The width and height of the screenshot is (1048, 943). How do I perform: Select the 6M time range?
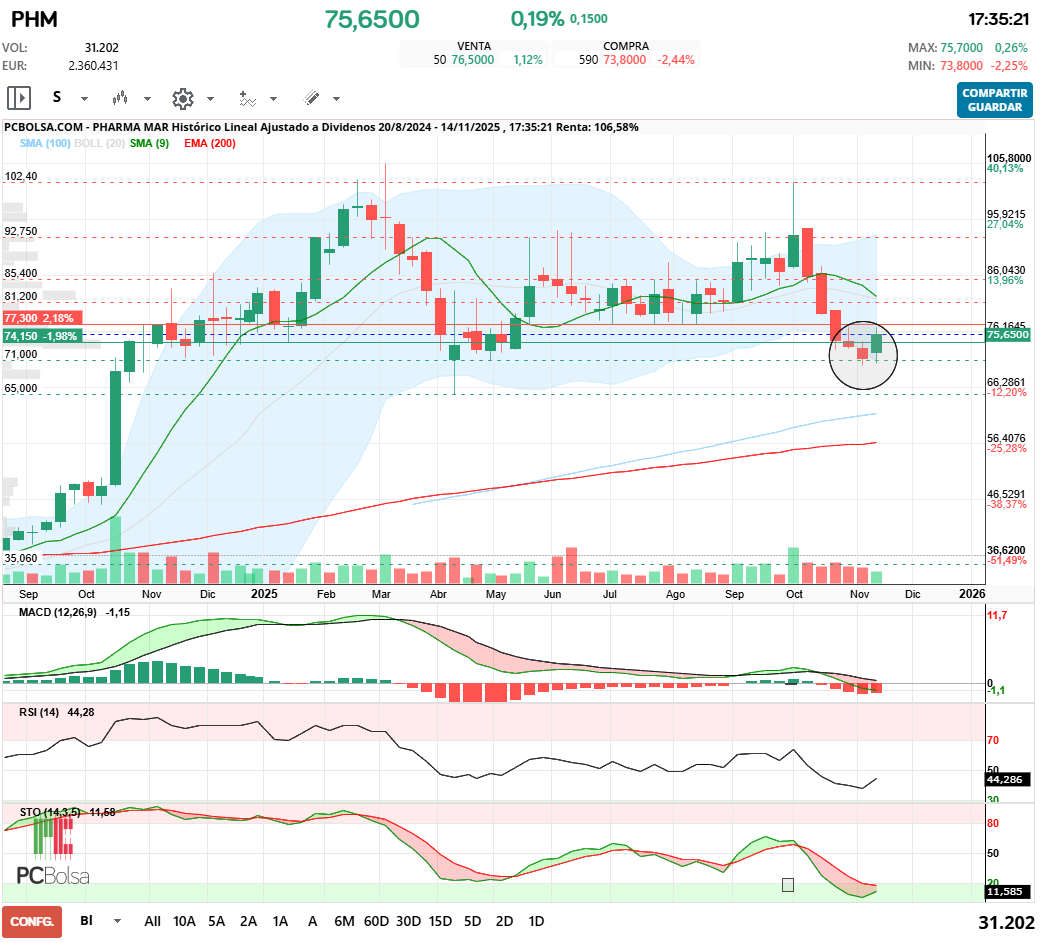[x=344, y=921]
